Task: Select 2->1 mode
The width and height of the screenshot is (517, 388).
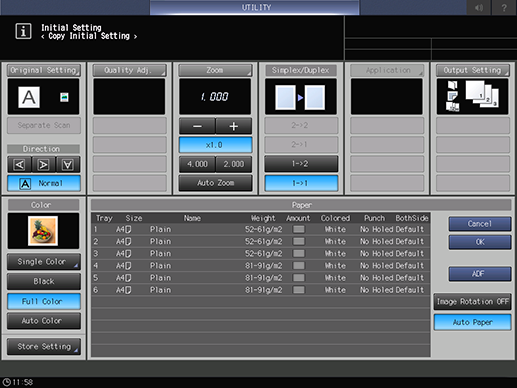Action: 301,145
